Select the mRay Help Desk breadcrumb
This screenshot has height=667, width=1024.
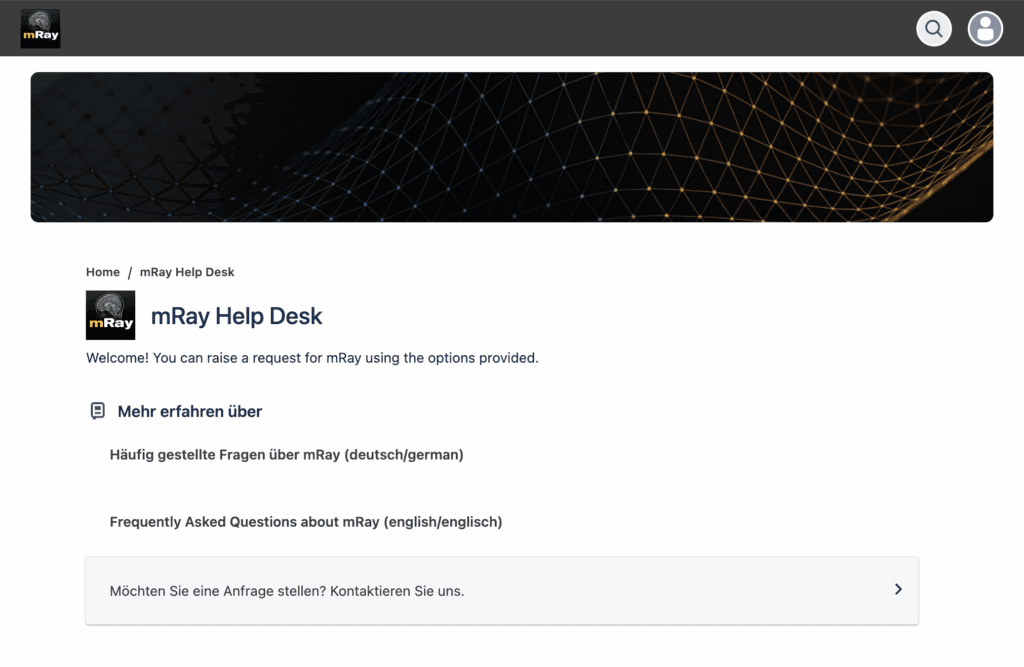(187, 272)
